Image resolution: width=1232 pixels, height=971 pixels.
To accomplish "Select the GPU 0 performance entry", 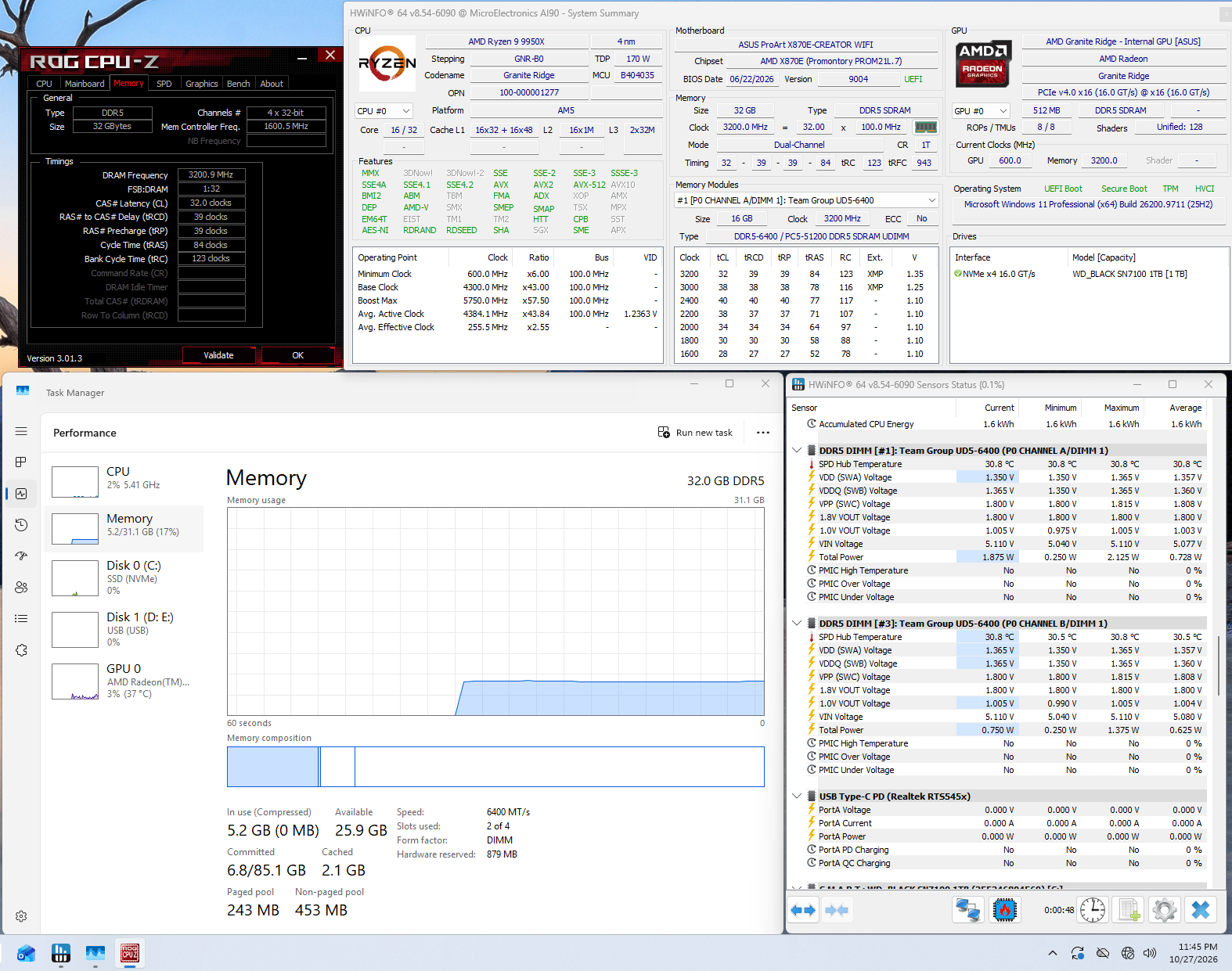I will coord(125,681).
